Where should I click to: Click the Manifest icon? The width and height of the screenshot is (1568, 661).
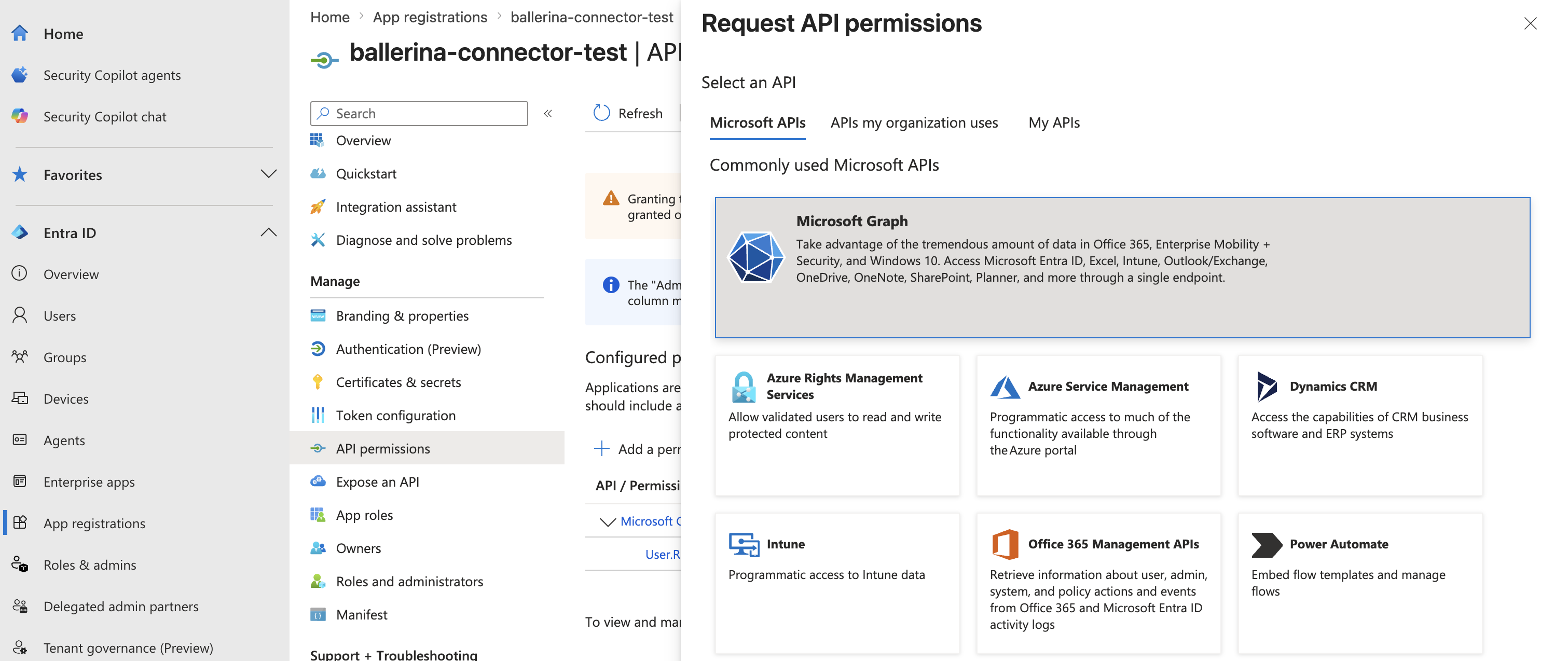[x=318, y=614]
